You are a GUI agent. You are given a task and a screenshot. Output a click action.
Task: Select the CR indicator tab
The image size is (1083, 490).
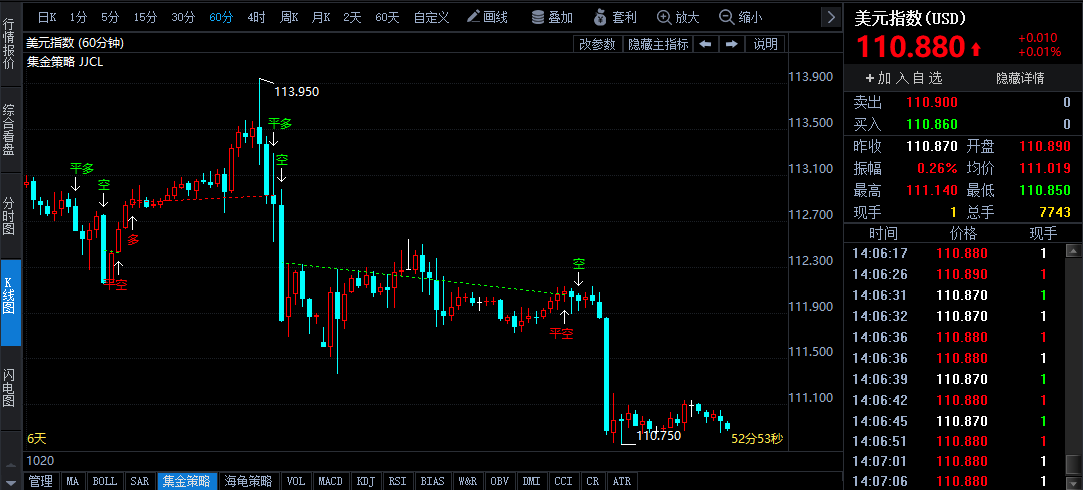click(593, 481)
